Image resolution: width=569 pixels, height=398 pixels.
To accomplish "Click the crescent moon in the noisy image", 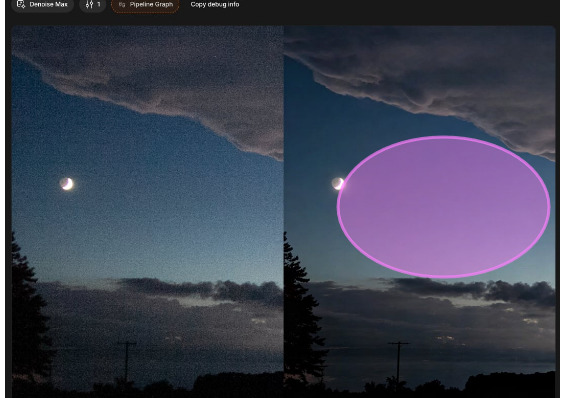I will tap(67, 184).
